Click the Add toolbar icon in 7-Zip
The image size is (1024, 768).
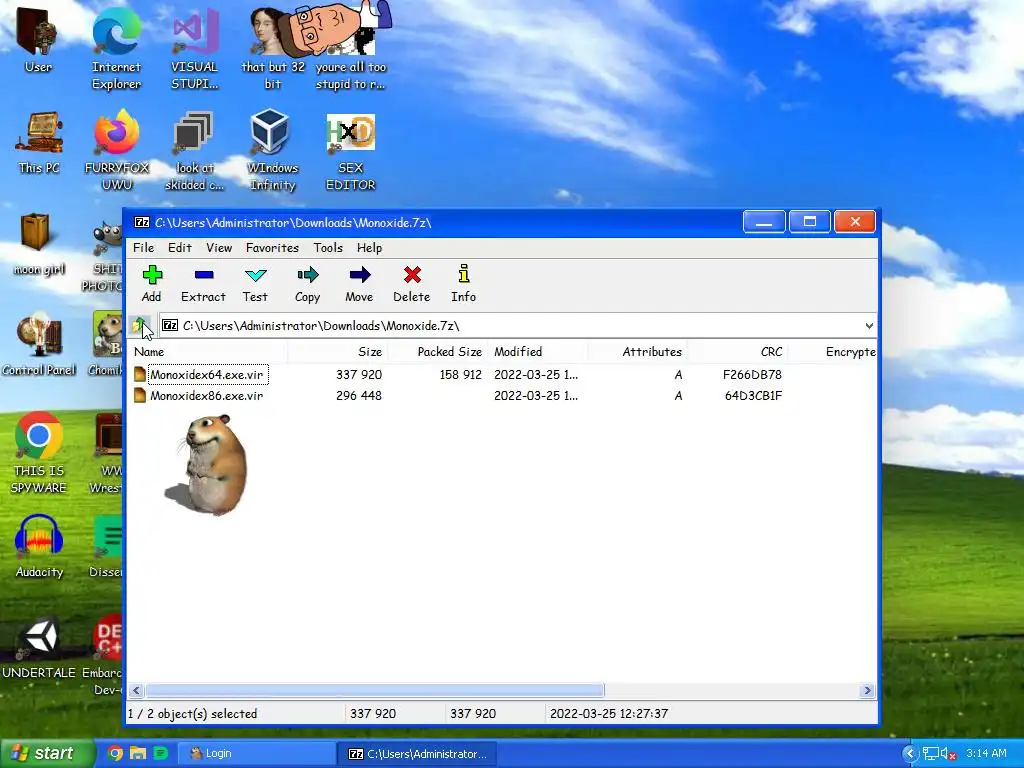152,283
